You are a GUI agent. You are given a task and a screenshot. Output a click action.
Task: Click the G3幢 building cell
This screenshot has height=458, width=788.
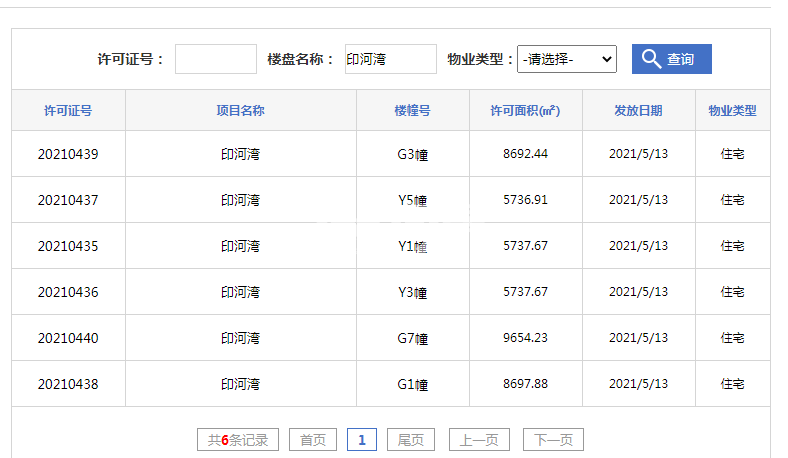[413, 154]
